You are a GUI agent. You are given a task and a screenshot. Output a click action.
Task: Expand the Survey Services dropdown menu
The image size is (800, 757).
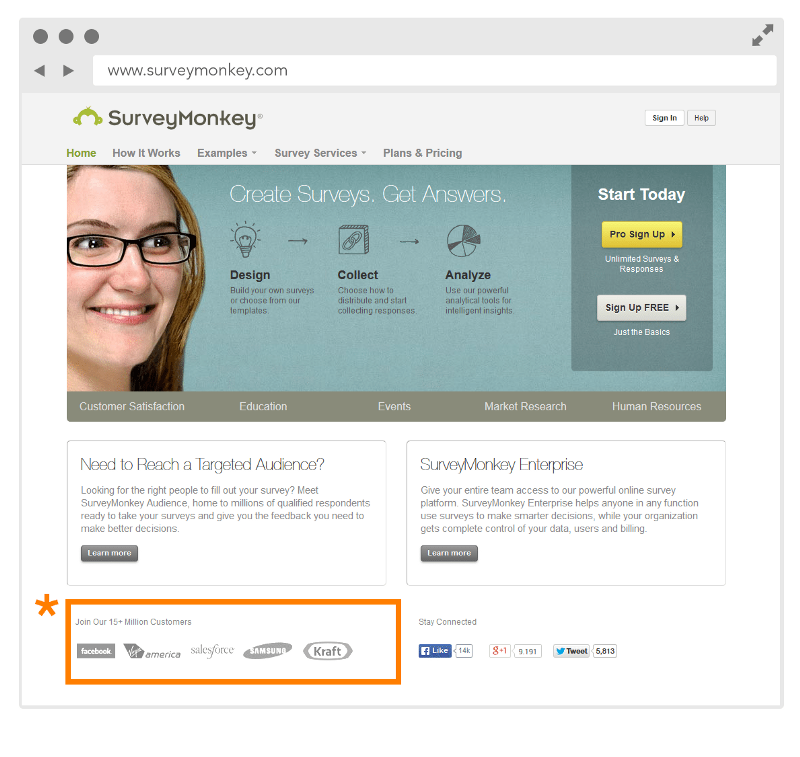coord(320,153)
